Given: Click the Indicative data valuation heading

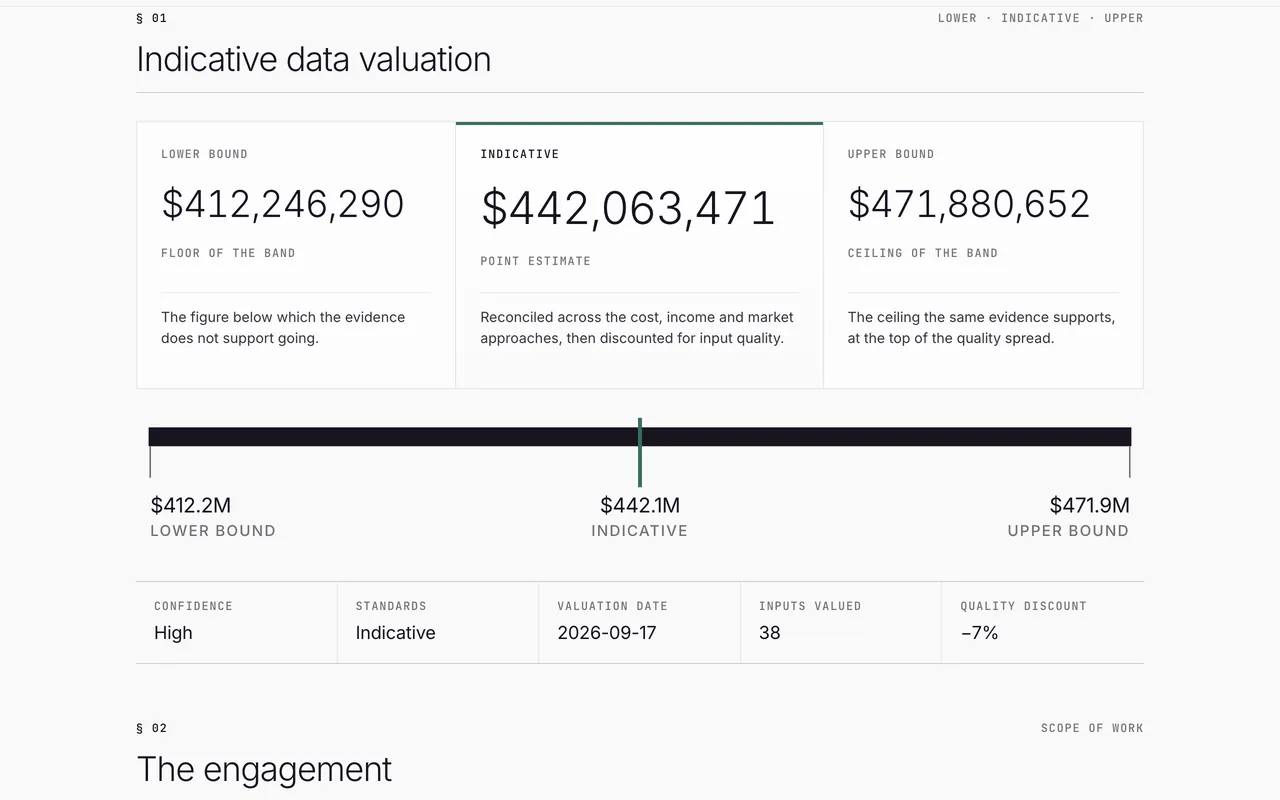Looking at the screenshot, I should (313, 59).
